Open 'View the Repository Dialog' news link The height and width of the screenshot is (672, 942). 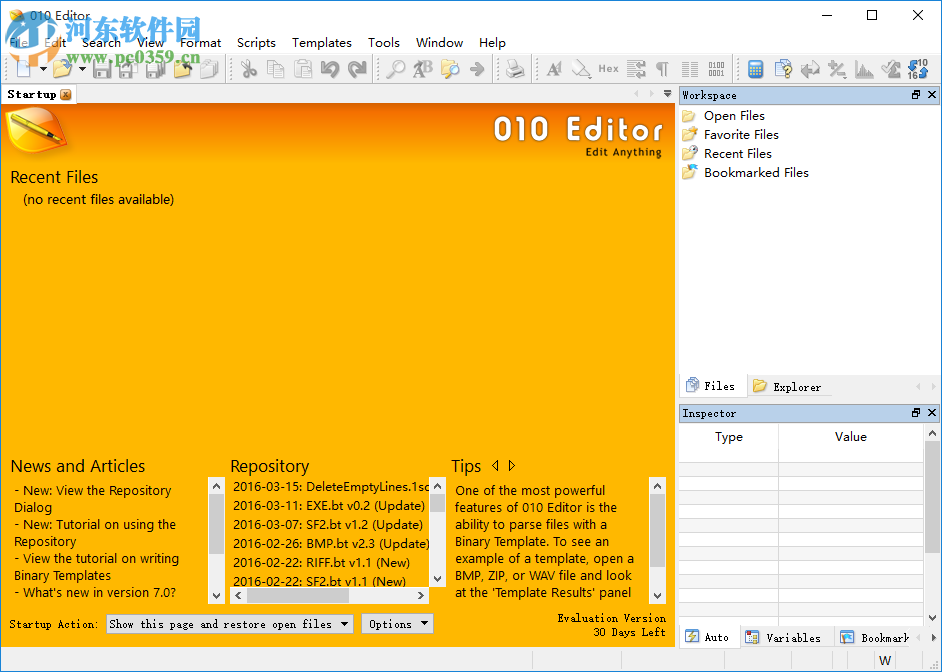point(93,499)
